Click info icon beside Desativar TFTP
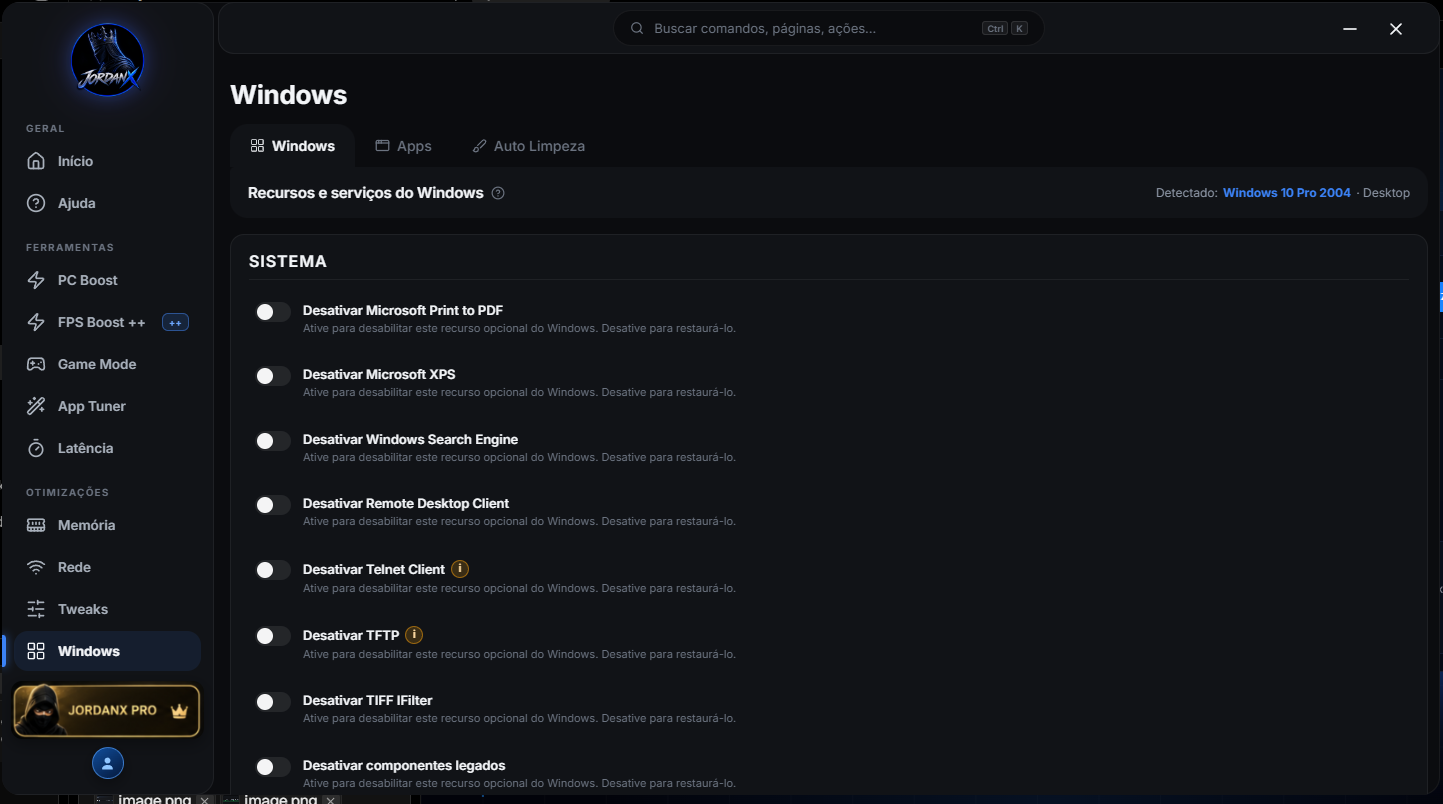Image resolution: width=1443 pixels, height=804 pixels. (x=414, y=635)
